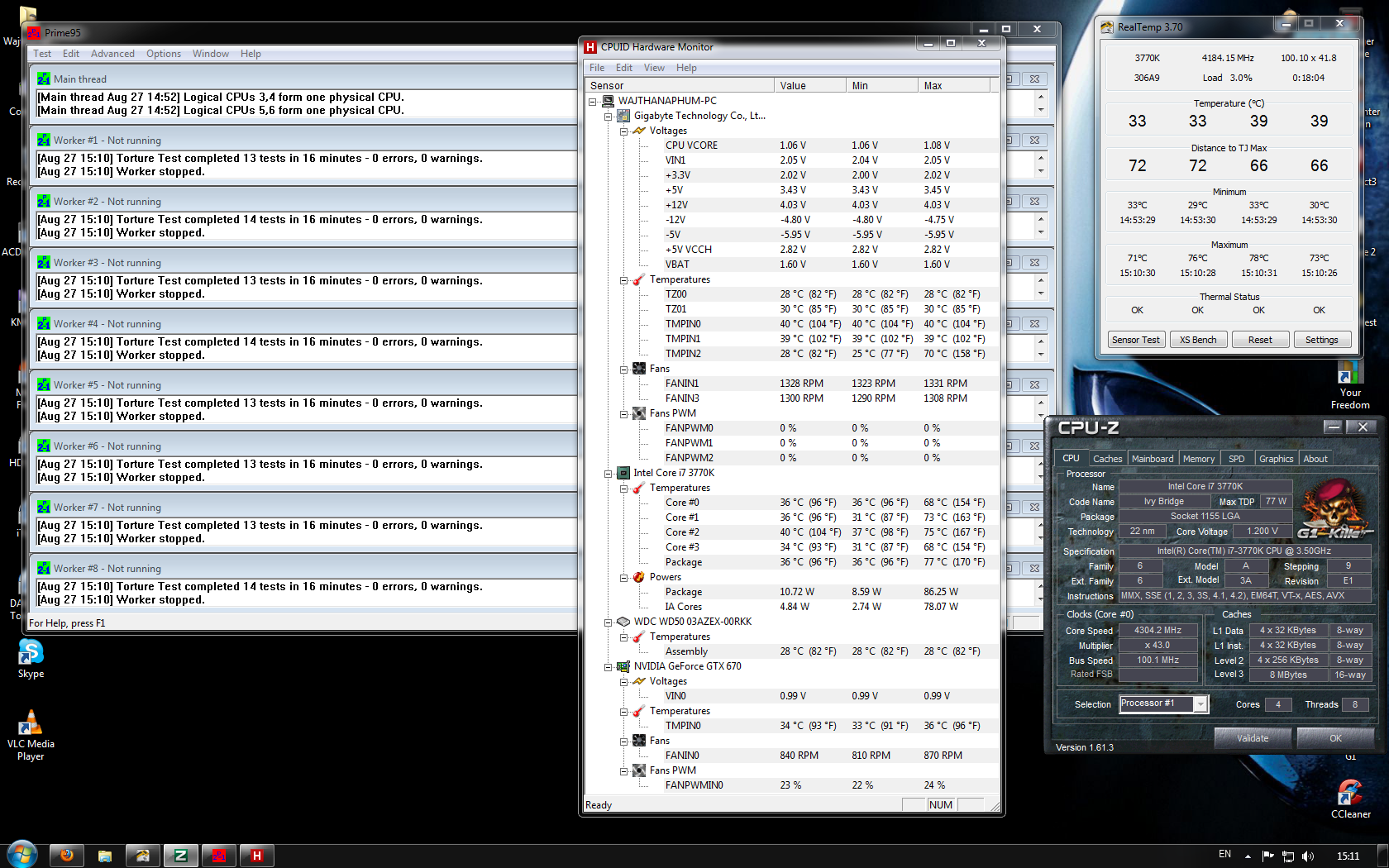Click the graphics card icon beside NVIDIA GeForce GTX 670
The width and height of the screenshot is (1389, 868).
(x=623, y=666)
